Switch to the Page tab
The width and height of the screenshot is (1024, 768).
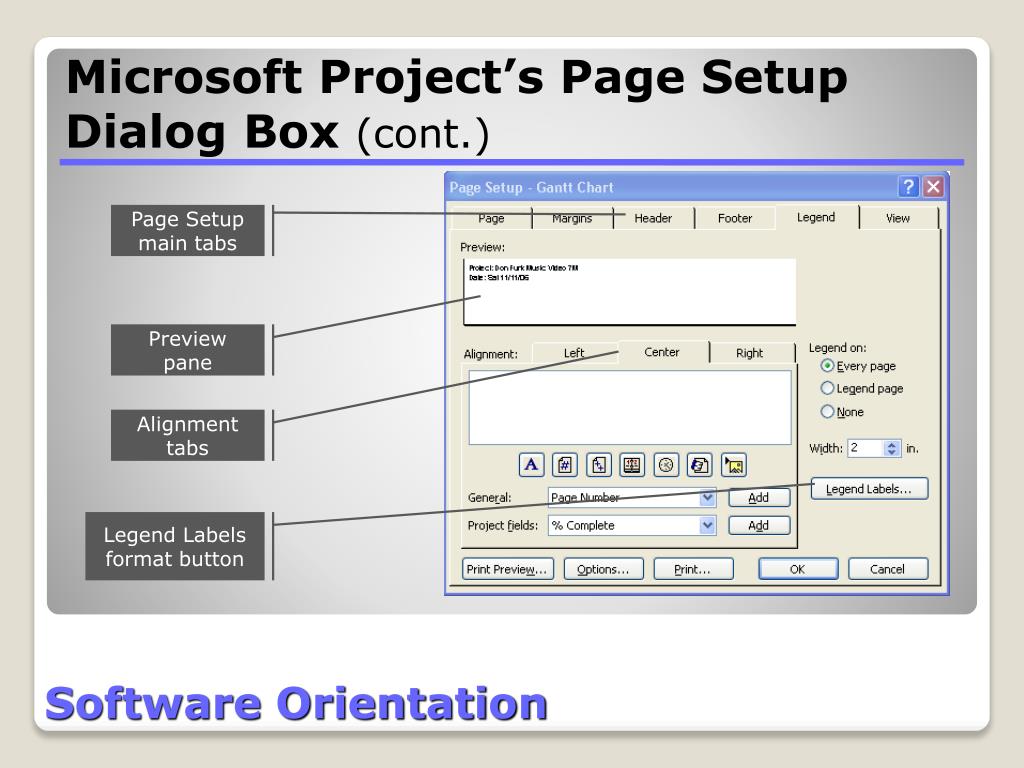(491, 218)
